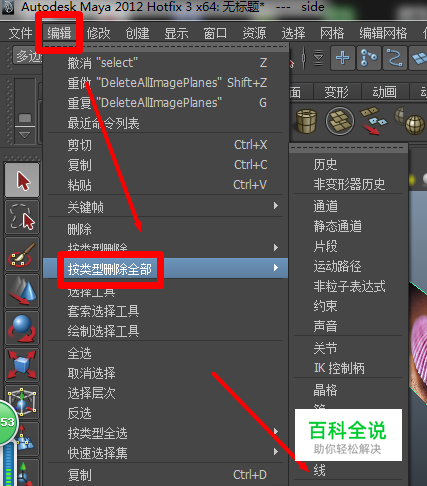Image resolution: width=427 pixels, height=486 pixels.
Task: Click 删除 in the edit menu
Action: click(x=165, y=229)
